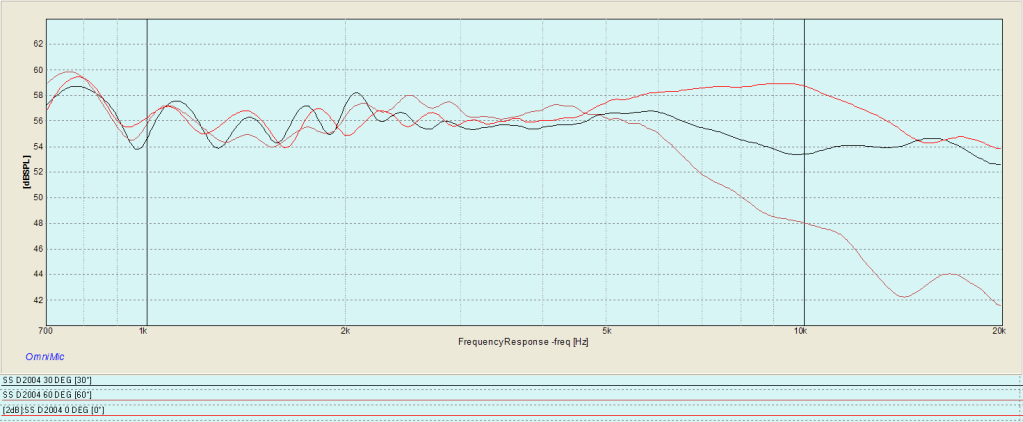Screen dimensions: 1023x422
Task: Click the 50 dB axis tick label
Action: coord(37,198)
